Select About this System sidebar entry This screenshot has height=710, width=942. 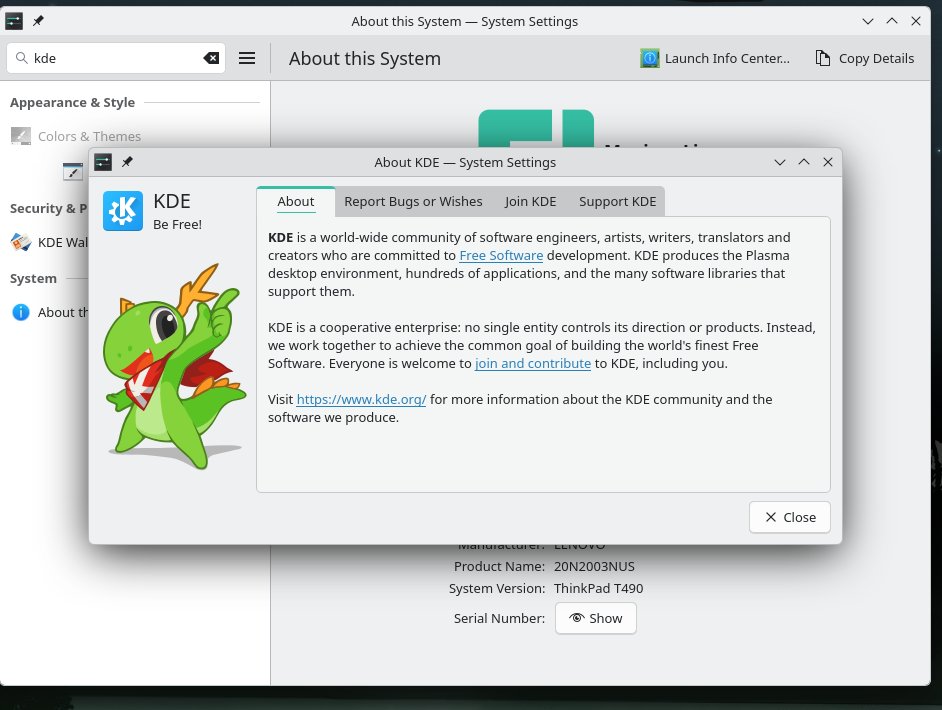49,312
